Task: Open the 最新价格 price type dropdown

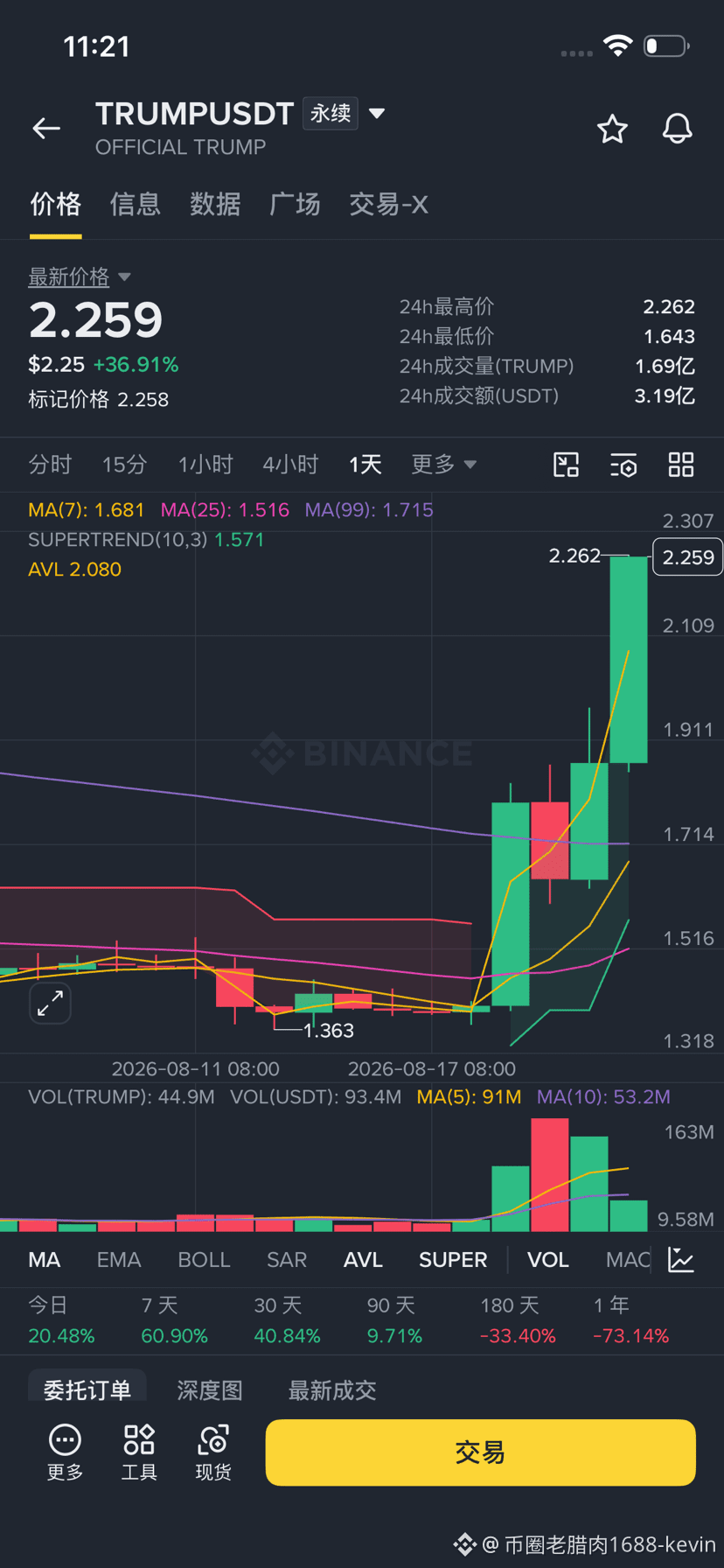Action: tap(80, 276)
